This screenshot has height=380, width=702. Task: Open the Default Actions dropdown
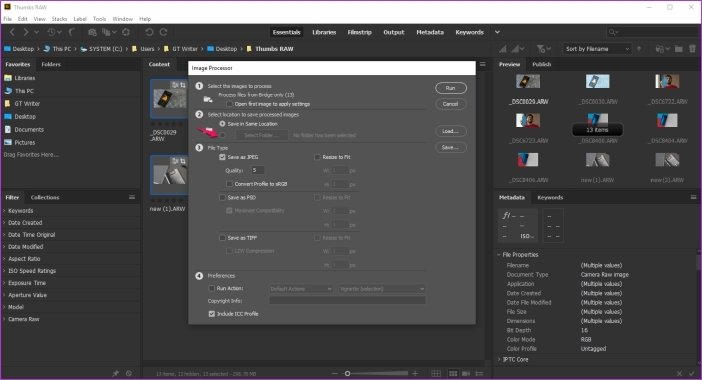[301, 289]
